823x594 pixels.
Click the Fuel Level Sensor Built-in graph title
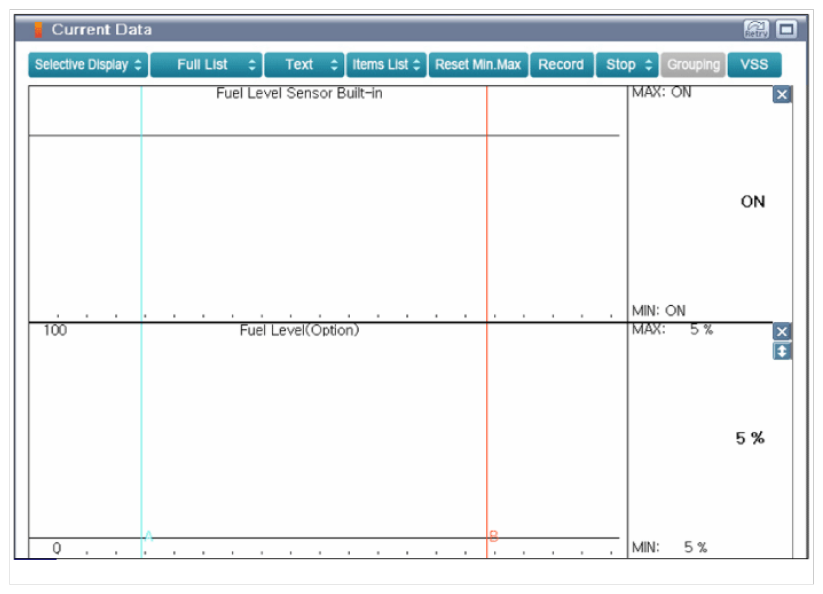tap(299, 94)
